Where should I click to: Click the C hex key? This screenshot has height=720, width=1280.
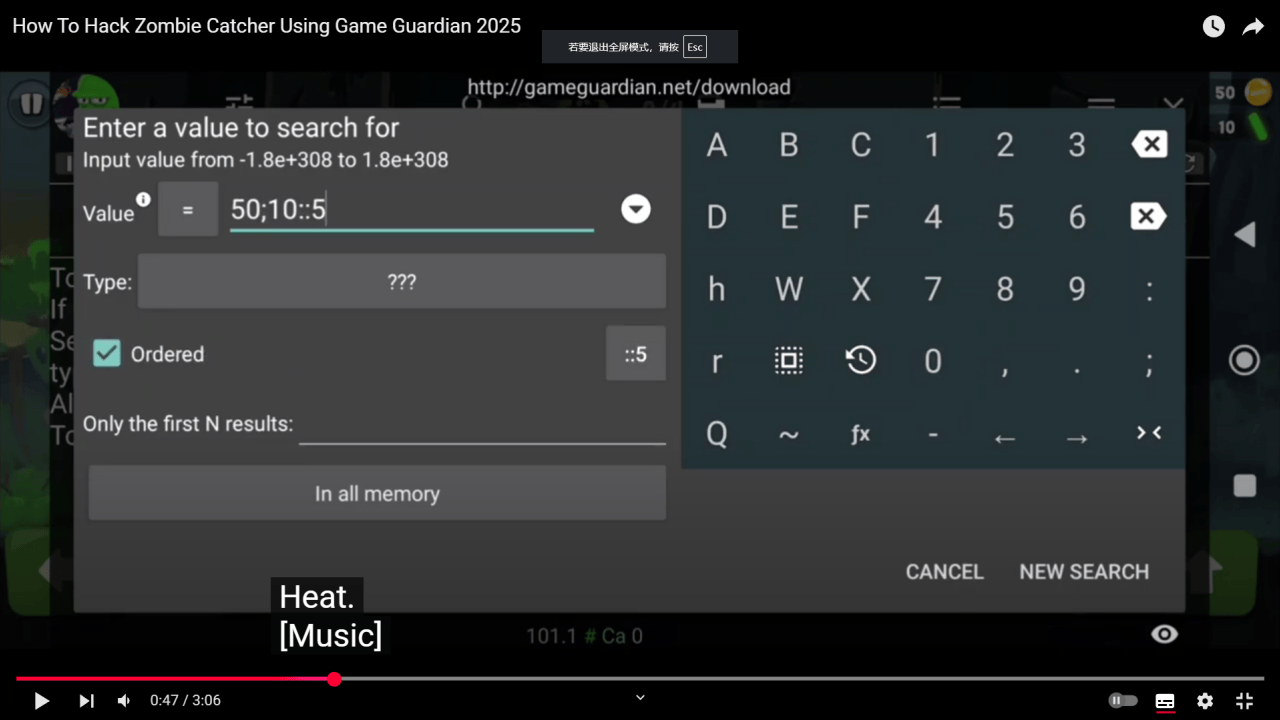click(861, 145)
